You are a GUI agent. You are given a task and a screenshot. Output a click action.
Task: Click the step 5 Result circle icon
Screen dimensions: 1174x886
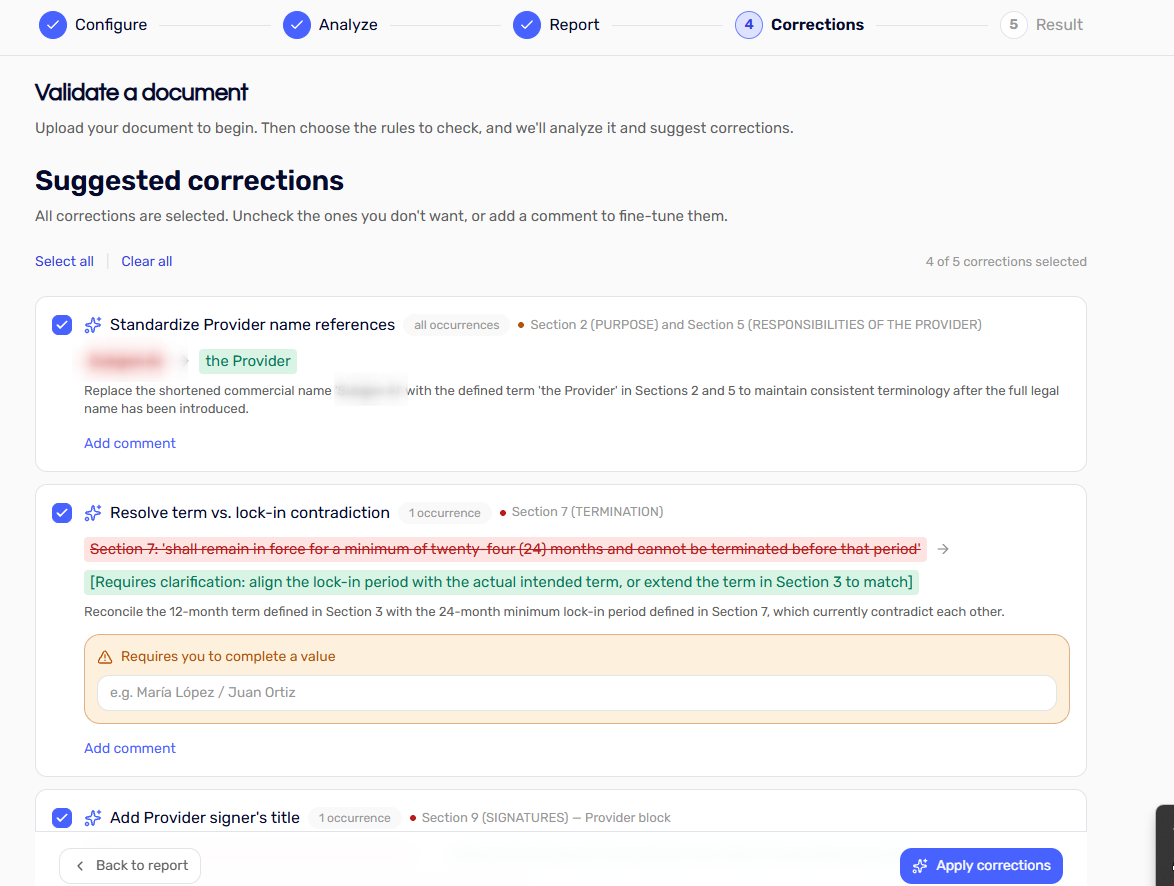(x=1013, y=25)
